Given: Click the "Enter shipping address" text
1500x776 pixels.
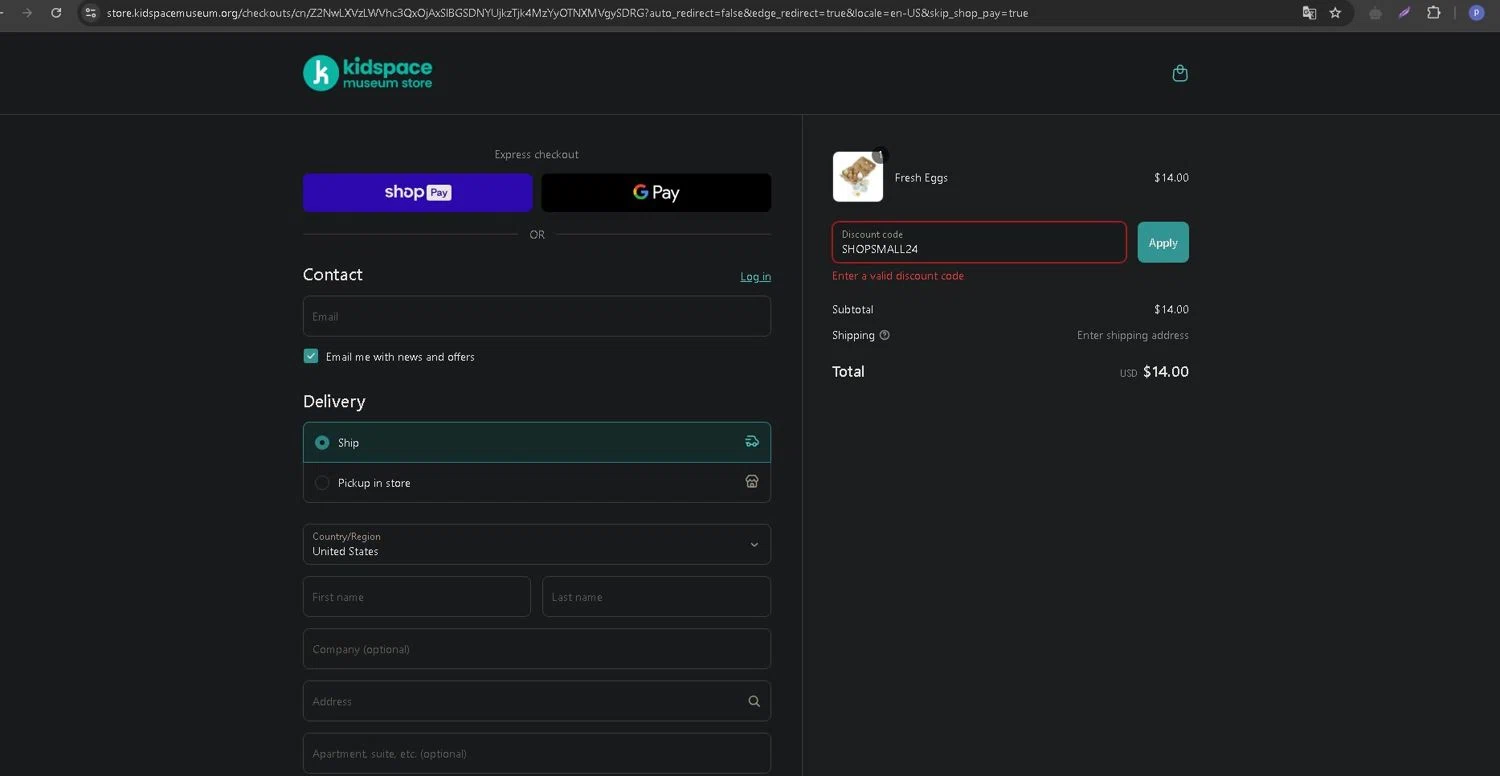Looking at the screenshot, I should point(1133,336).
